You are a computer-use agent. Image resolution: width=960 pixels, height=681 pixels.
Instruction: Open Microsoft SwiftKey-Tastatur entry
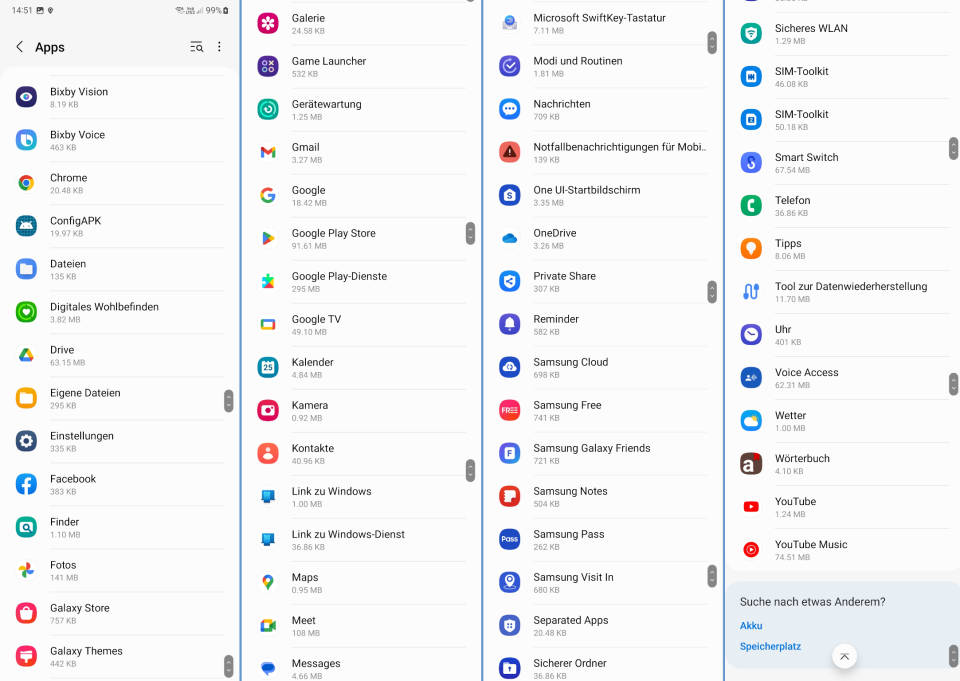coord(603,23)
